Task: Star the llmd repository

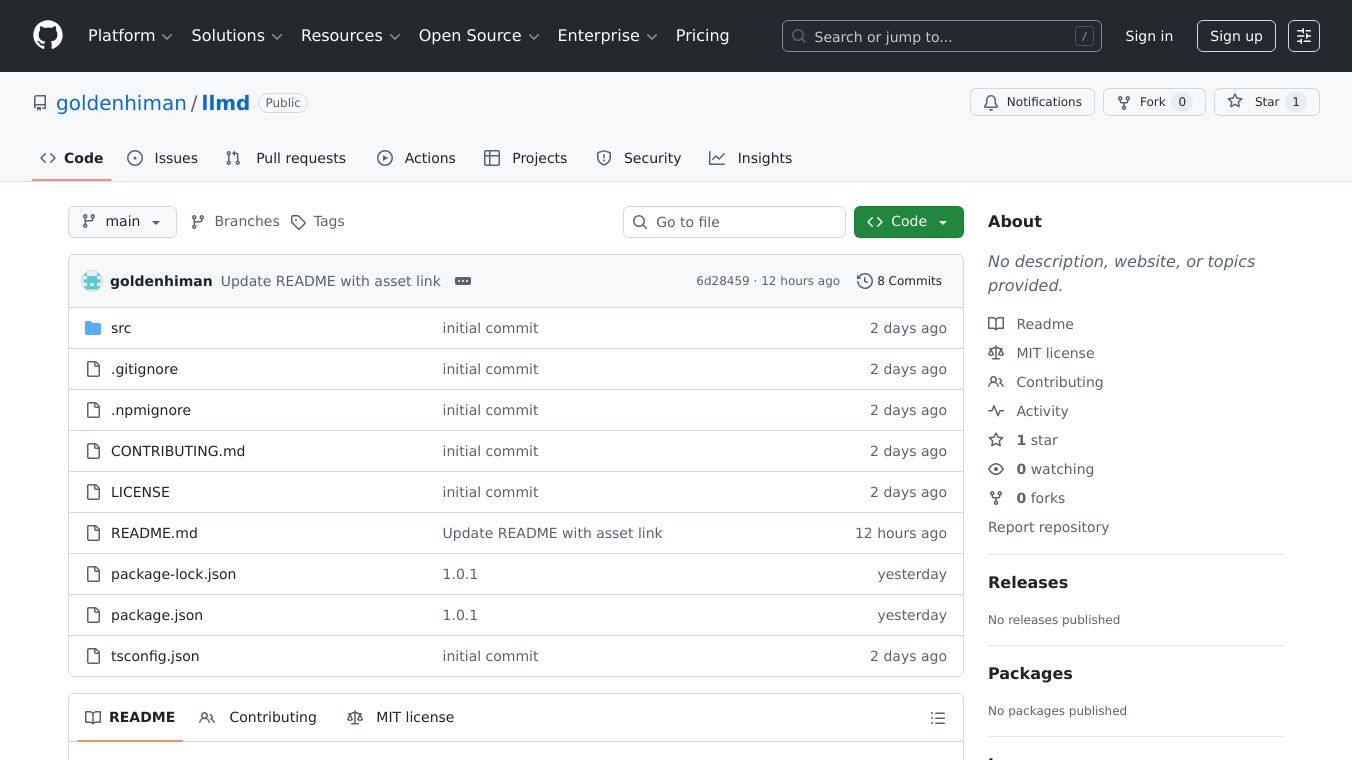Action: coord(1266,102)
